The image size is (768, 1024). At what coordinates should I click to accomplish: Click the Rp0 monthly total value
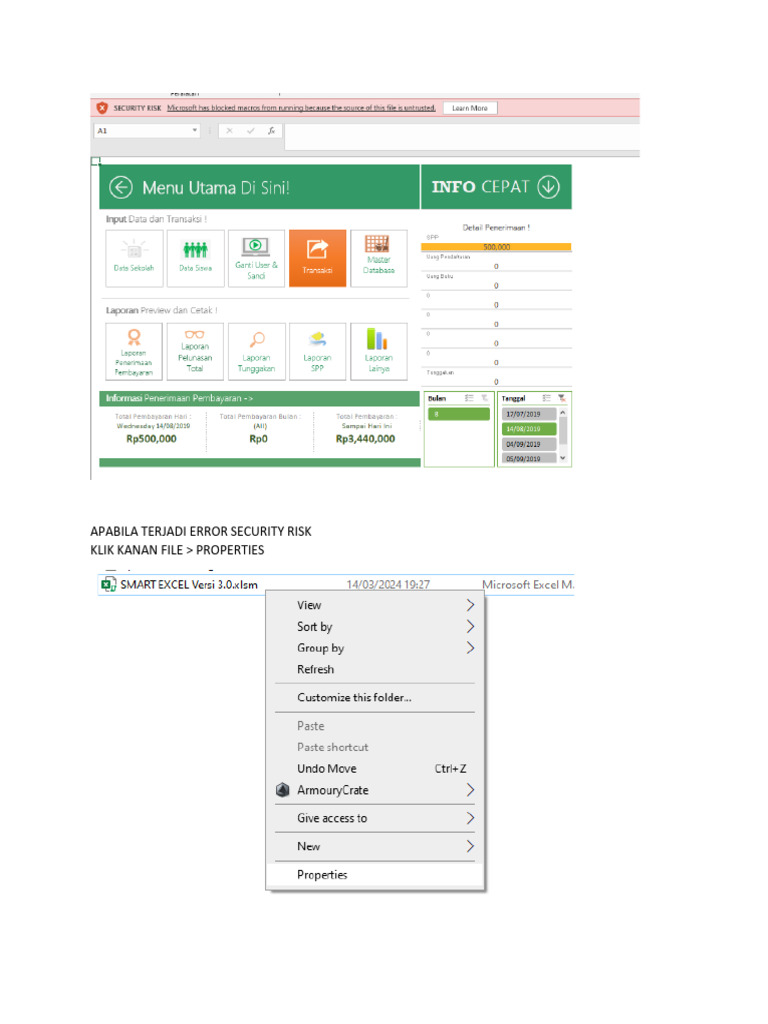259,439
